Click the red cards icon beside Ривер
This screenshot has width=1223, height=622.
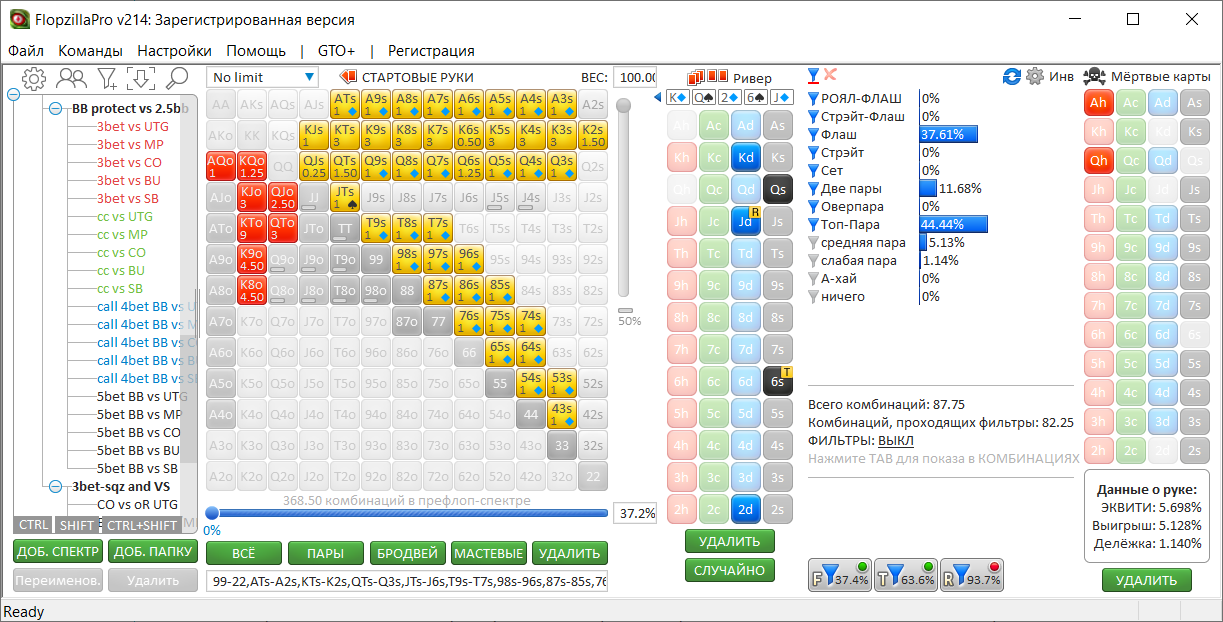[x=707, y=77]
